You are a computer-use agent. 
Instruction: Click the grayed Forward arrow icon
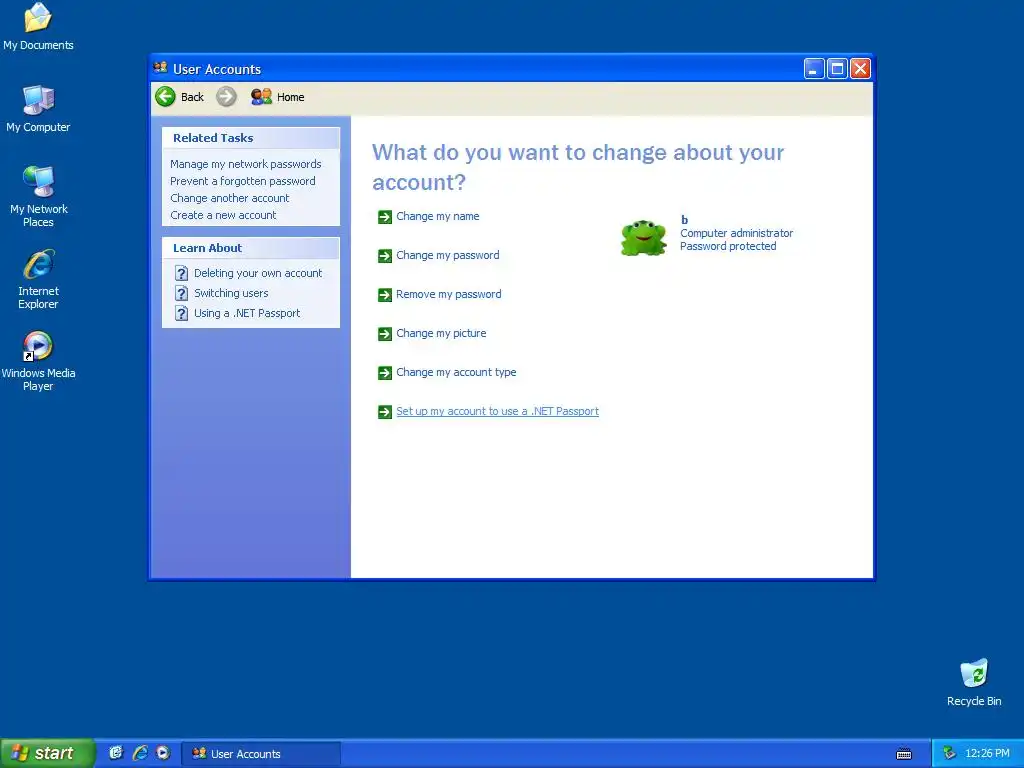(226, 97)
